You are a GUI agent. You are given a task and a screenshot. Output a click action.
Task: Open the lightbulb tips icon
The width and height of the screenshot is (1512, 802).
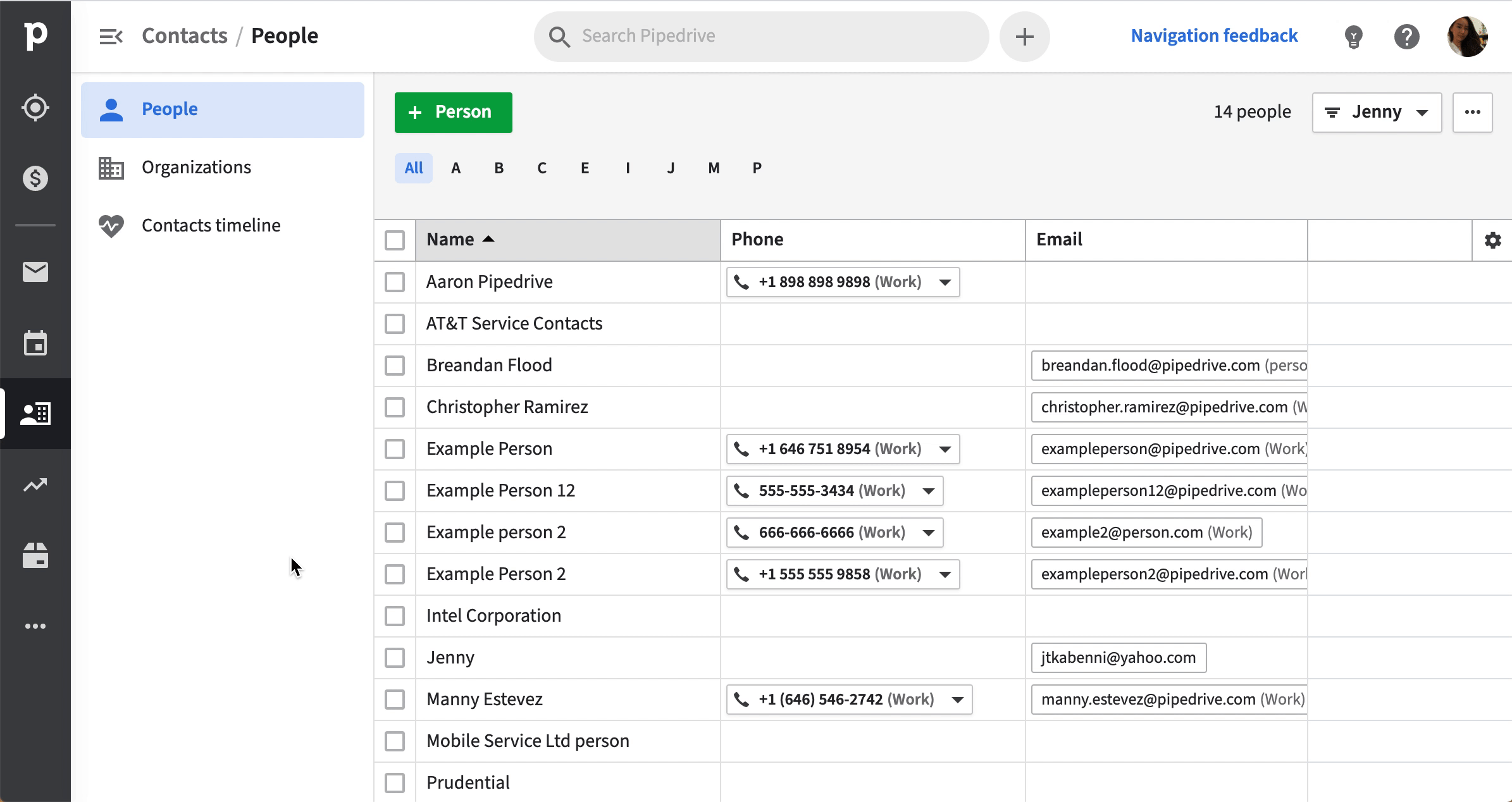(x=1353, y=37)
